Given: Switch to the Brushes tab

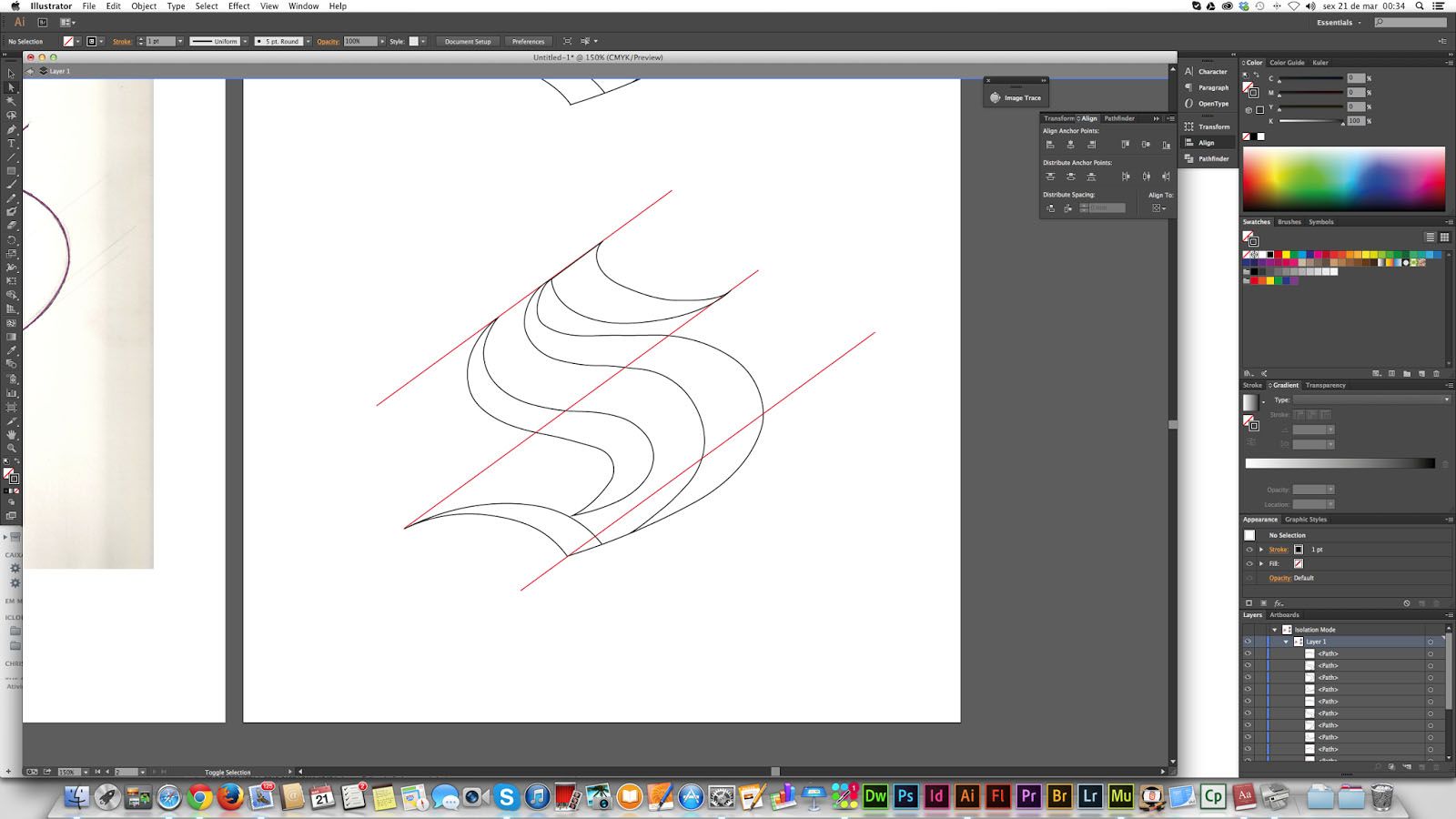Looking at the screenshot, I should [x=1289, y=222].
